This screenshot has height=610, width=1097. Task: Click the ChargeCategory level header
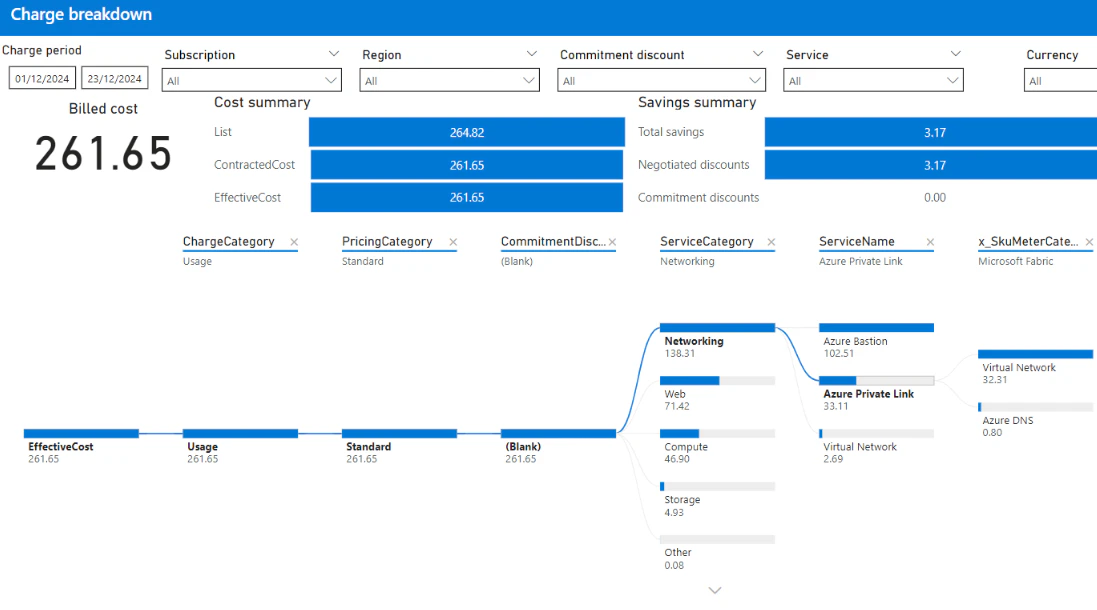[229, 241]
